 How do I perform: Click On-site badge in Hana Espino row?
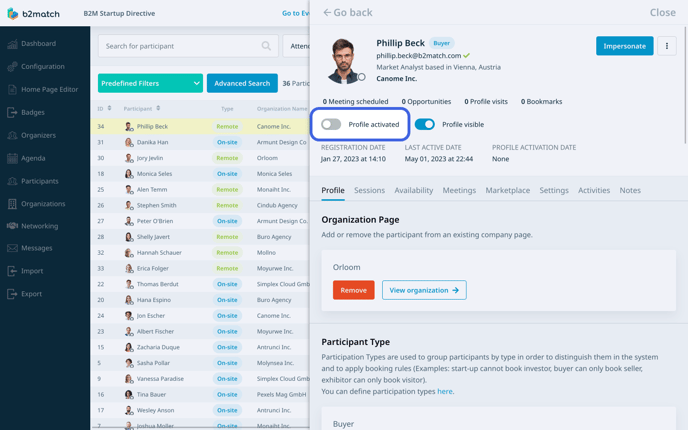pyautogui.click(x=227, y=300)
